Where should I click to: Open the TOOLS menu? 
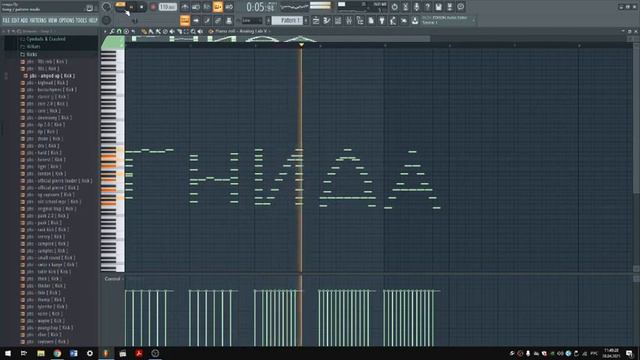coord(81,20)
